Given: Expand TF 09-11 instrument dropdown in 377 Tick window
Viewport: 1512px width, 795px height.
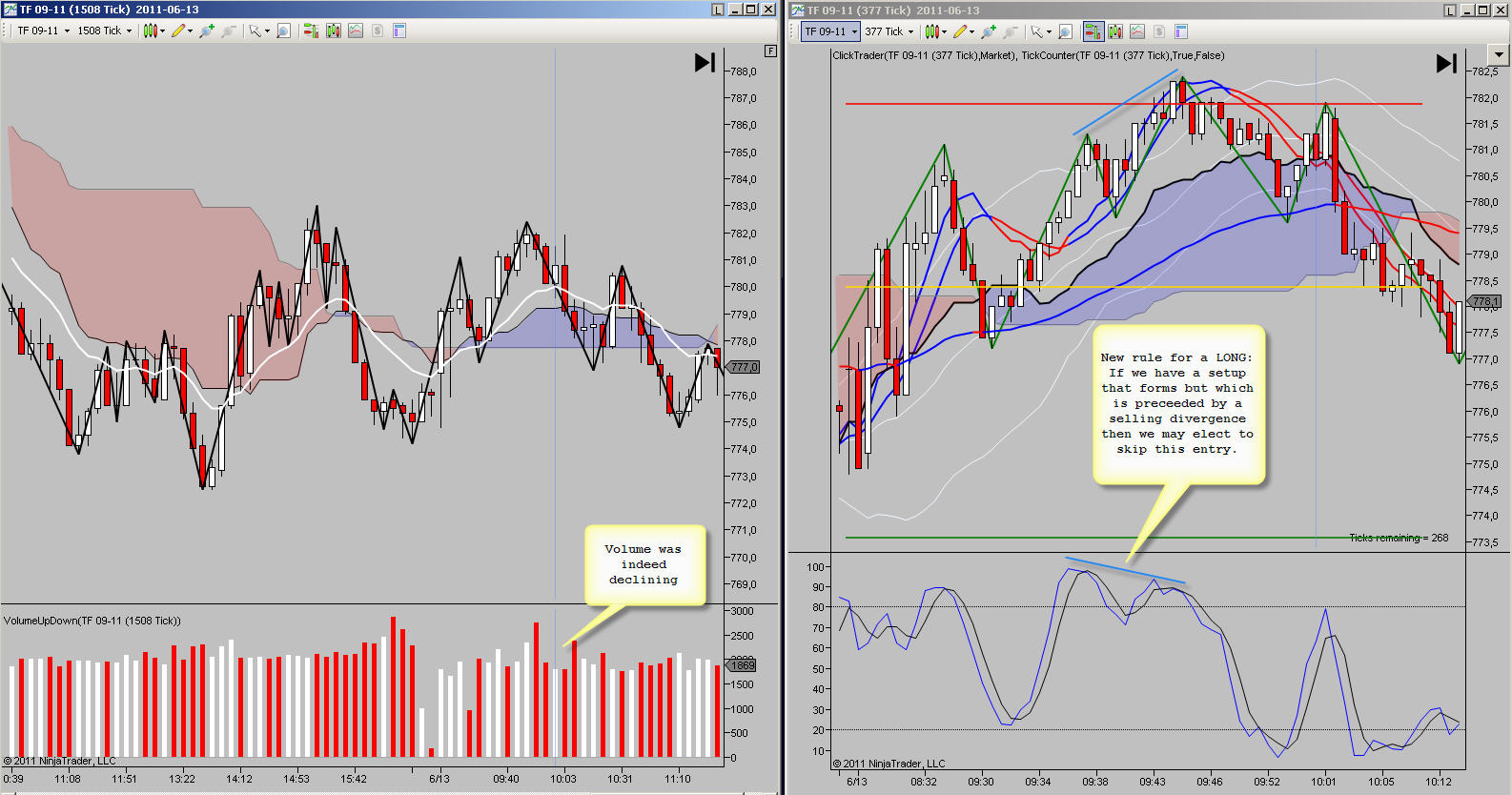Looking at the screenshot, I should click(854, 31).
